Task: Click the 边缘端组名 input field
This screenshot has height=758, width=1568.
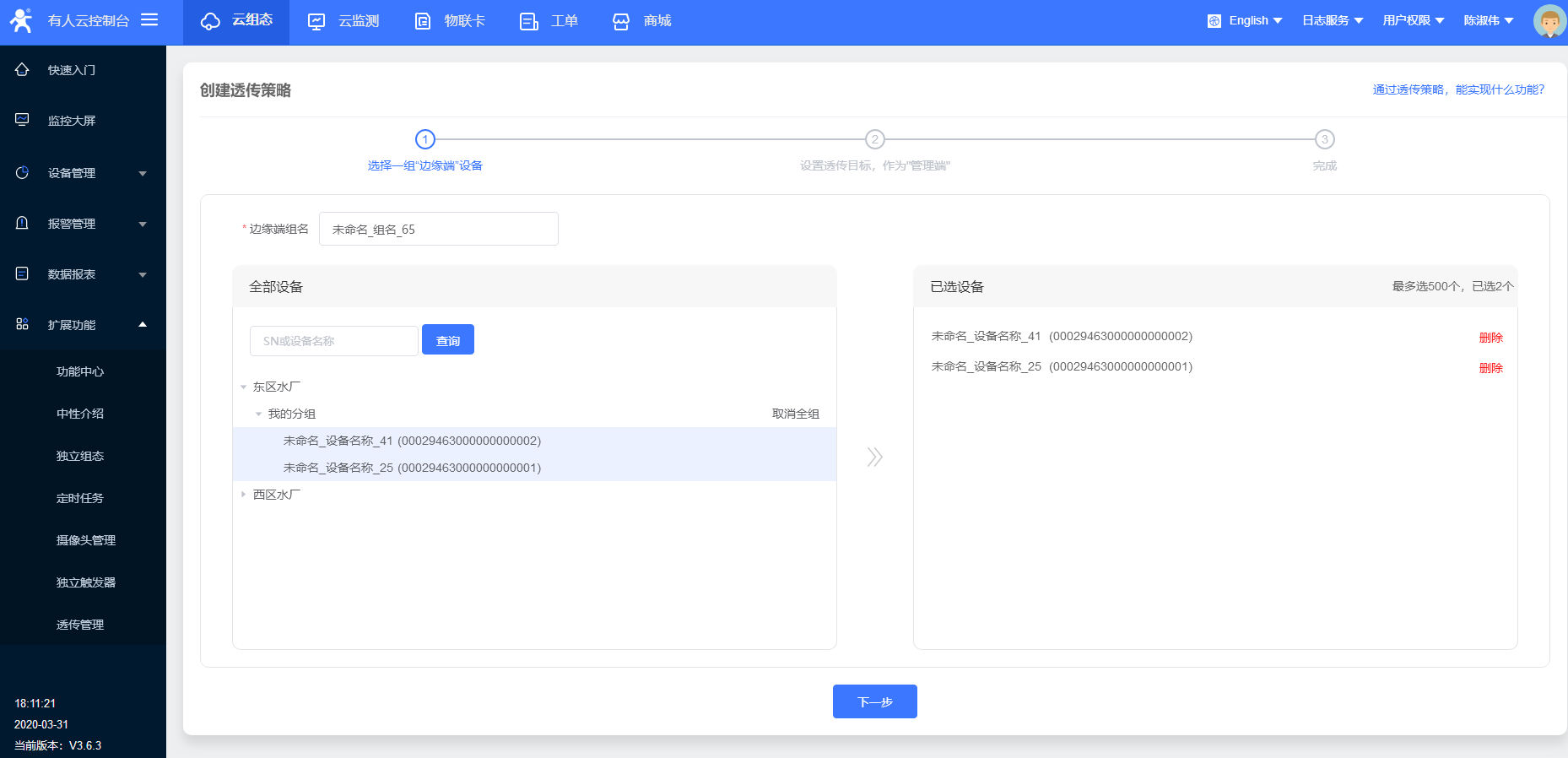Action: tap(439, 229)
